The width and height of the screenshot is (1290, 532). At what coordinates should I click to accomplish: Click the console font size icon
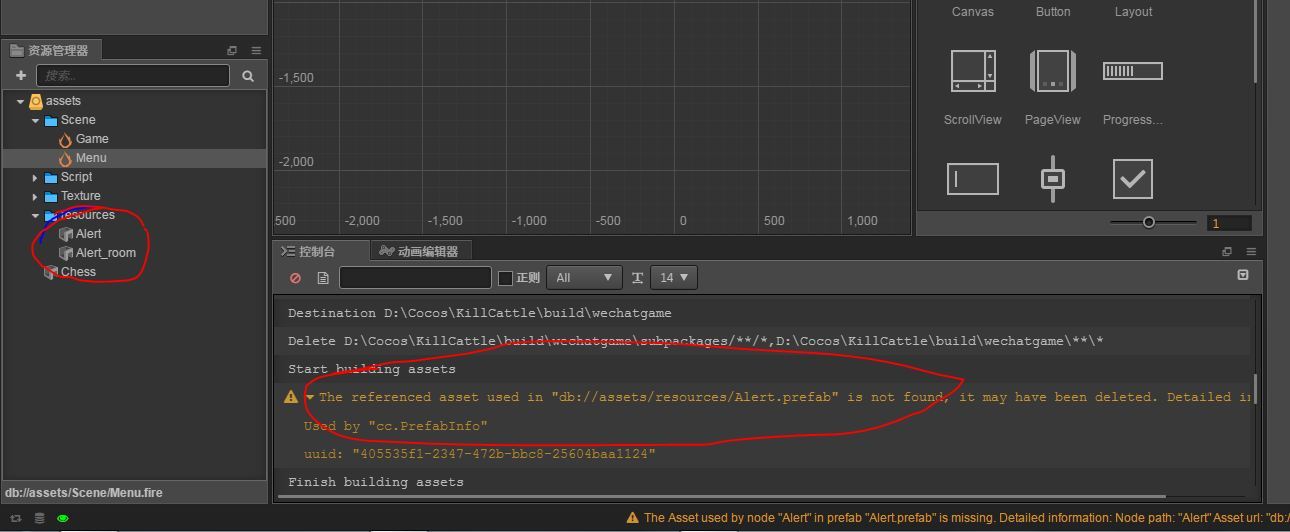click(x=637, y=278)
